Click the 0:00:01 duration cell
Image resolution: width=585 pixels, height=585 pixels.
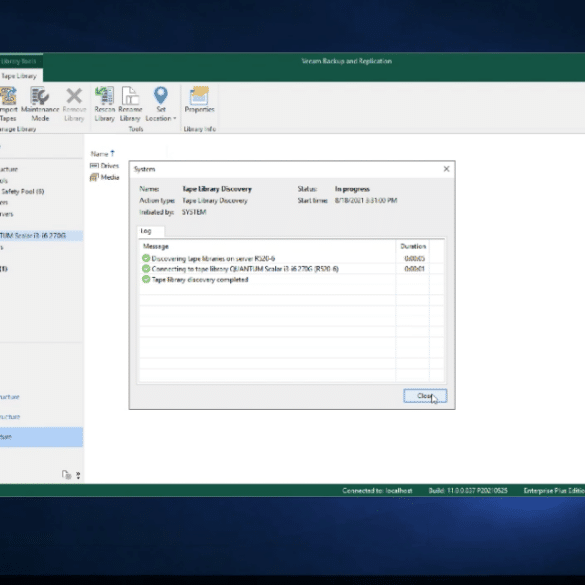click(x=414, y=269)
